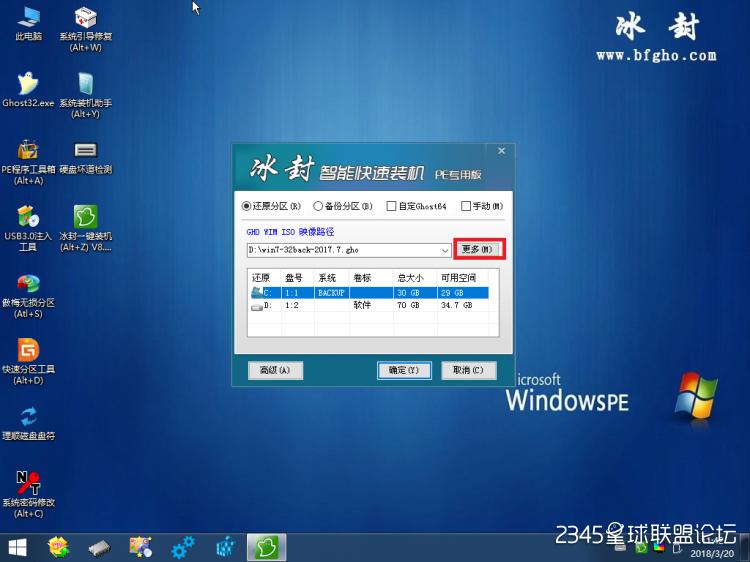Click the 可用空间 column header
The height and width of the screenshot is (562, 750).
coord(459,278)
